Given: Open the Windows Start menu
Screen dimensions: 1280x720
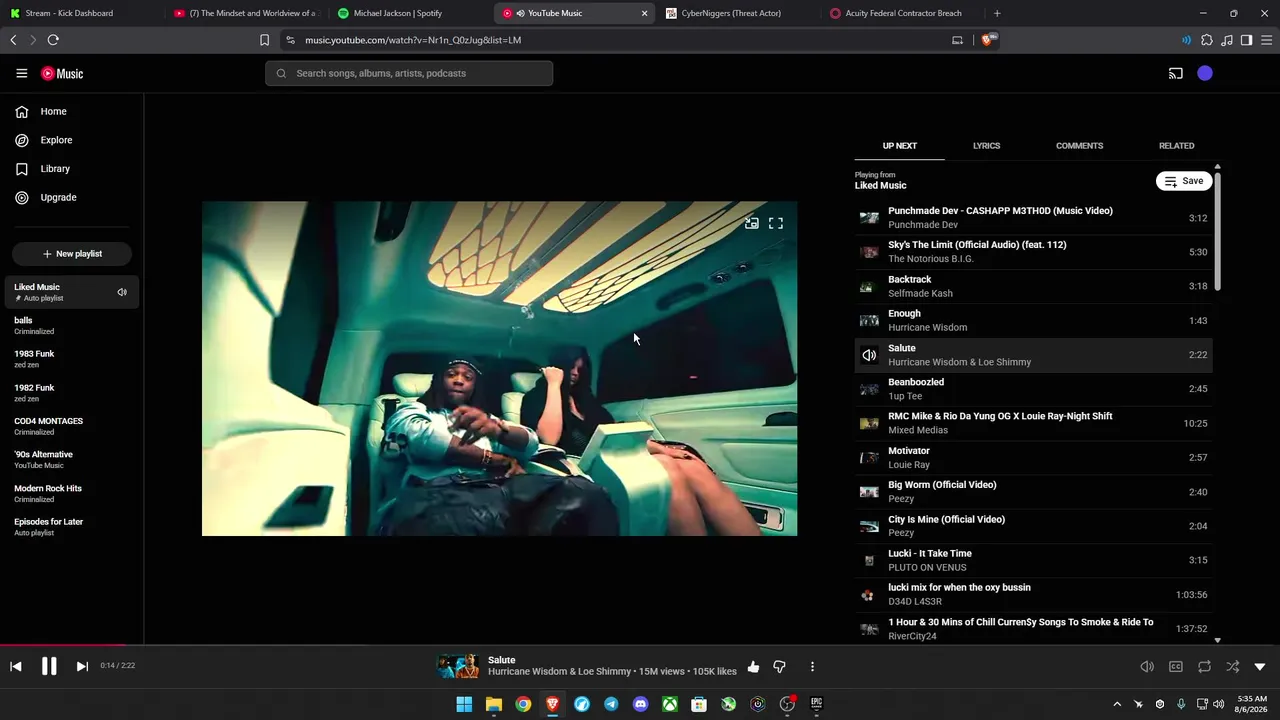Looking at the screenshot, I should point(464,704).
